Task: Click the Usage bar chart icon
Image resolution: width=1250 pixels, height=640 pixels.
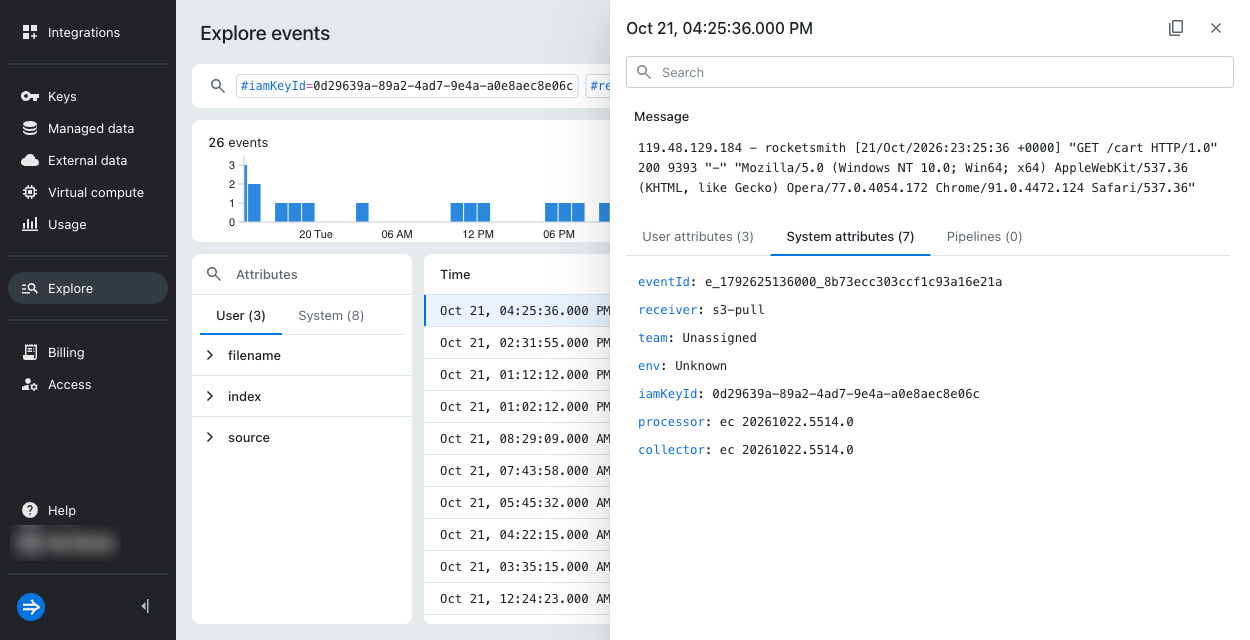Action: [x=30, y=224]
